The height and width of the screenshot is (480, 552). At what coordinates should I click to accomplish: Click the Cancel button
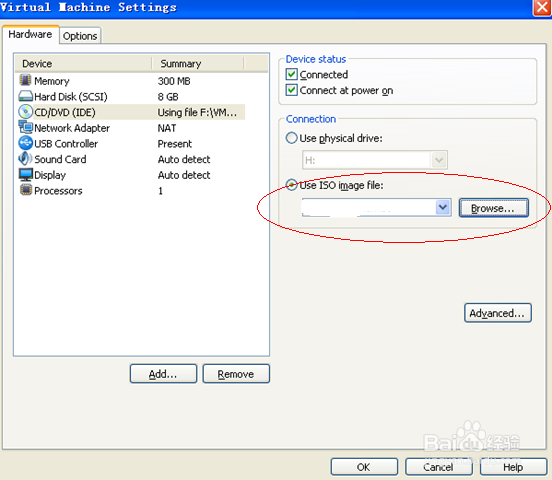(438, 467)
